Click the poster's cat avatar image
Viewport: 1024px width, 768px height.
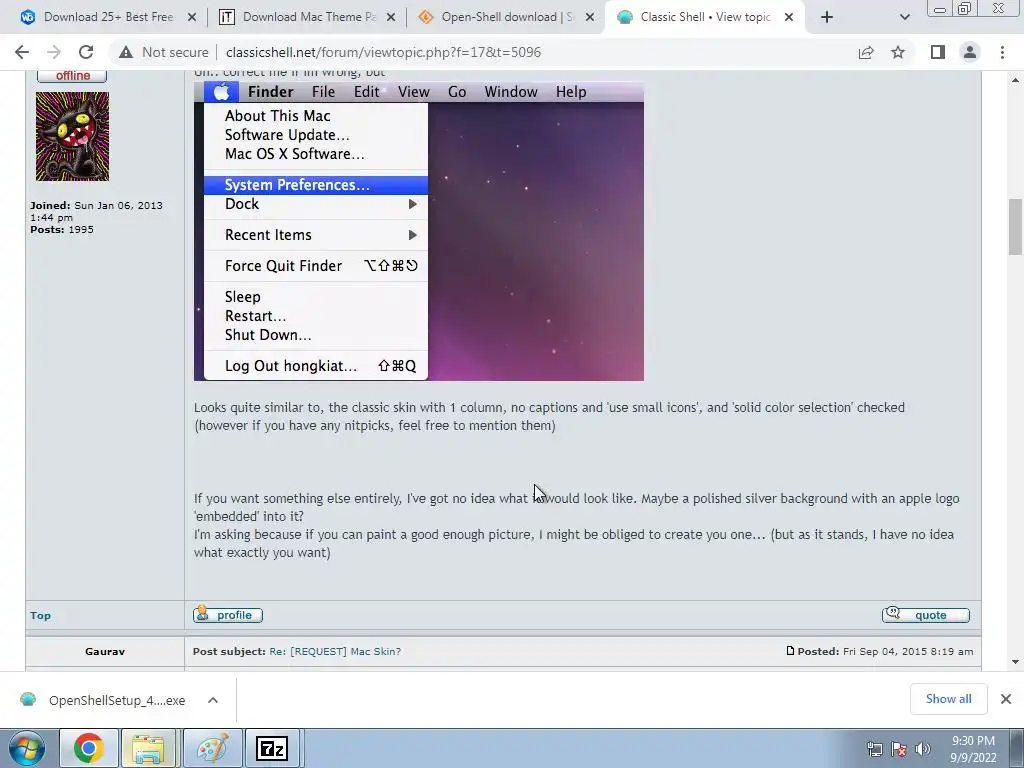pyautogui.click(x=72, y=136)
